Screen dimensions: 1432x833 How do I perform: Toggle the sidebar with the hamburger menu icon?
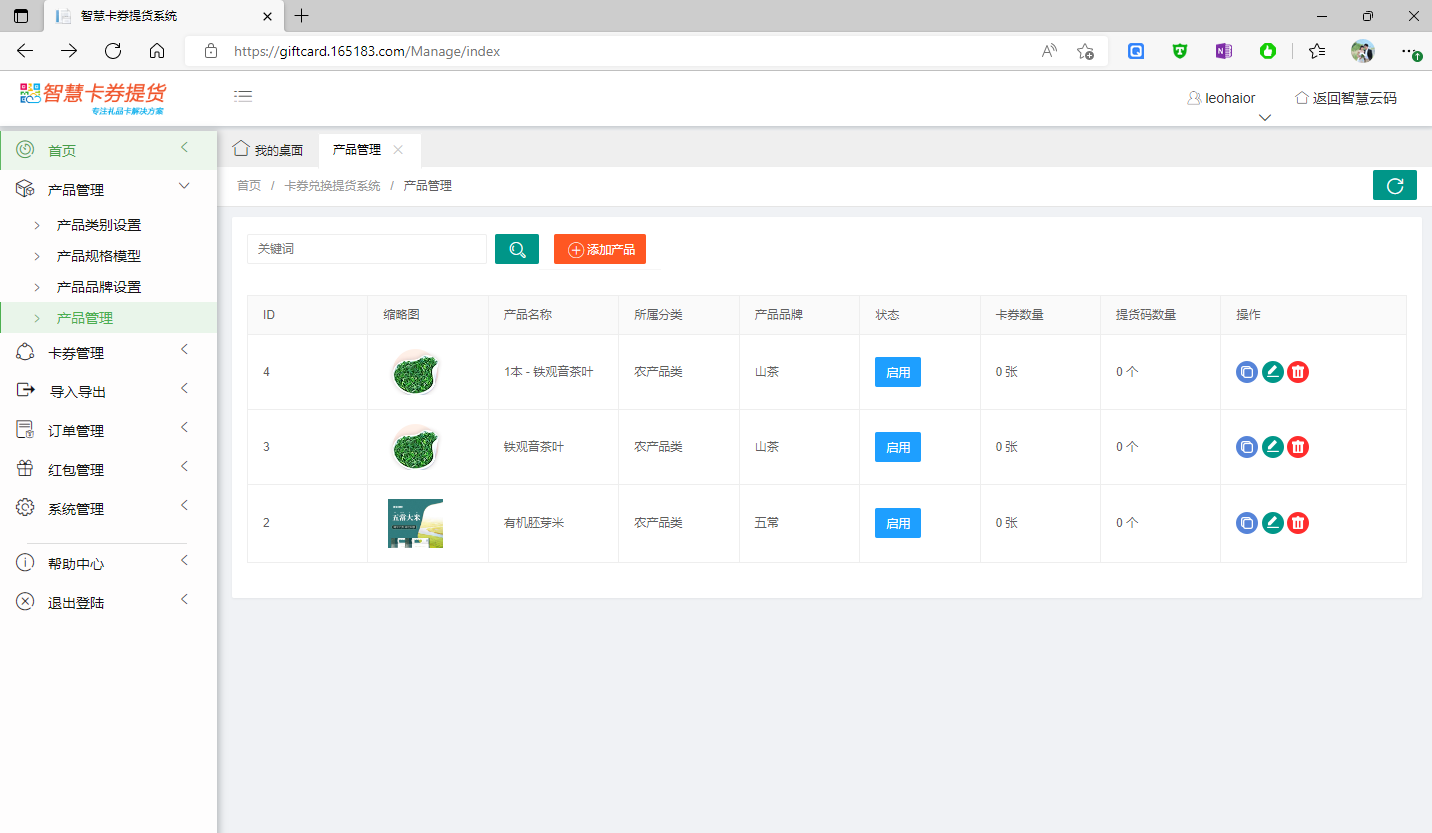(x=243, y=96)
